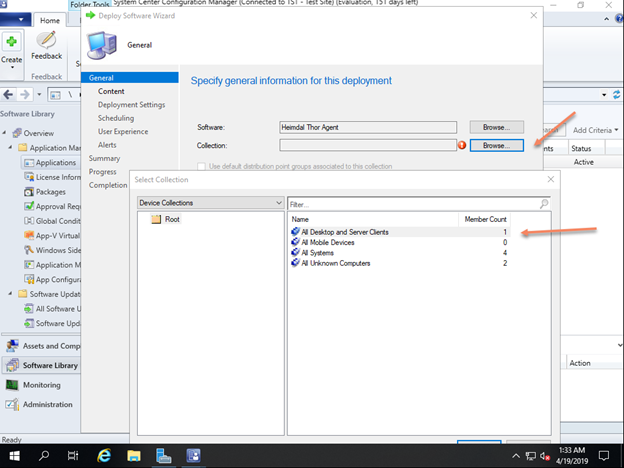Open taskbar search

click(x=44, y=456)
